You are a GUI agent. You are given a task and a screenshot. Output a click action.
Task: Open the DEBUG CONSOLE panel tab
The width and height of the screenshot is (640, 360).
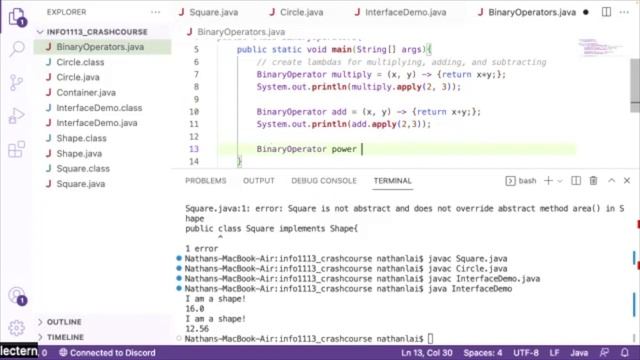(324, 181)
